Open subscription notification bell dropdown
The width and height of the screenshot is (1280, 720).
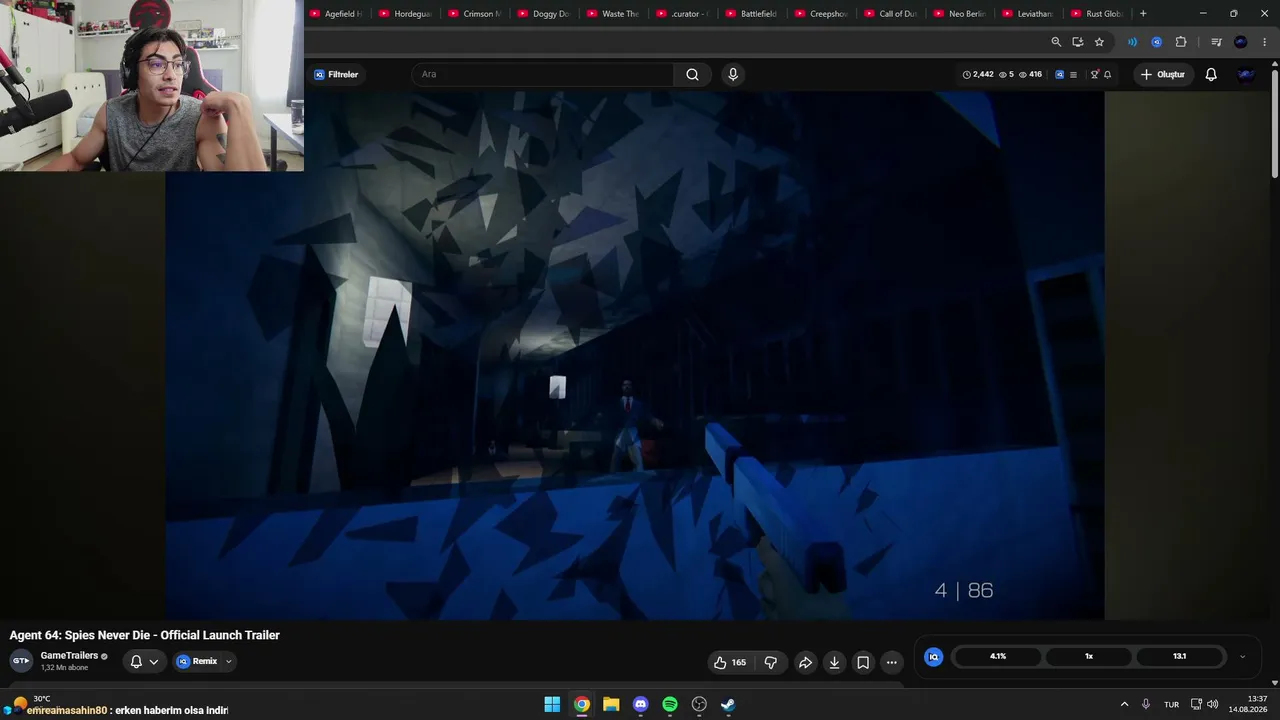(x=144, y=661)
